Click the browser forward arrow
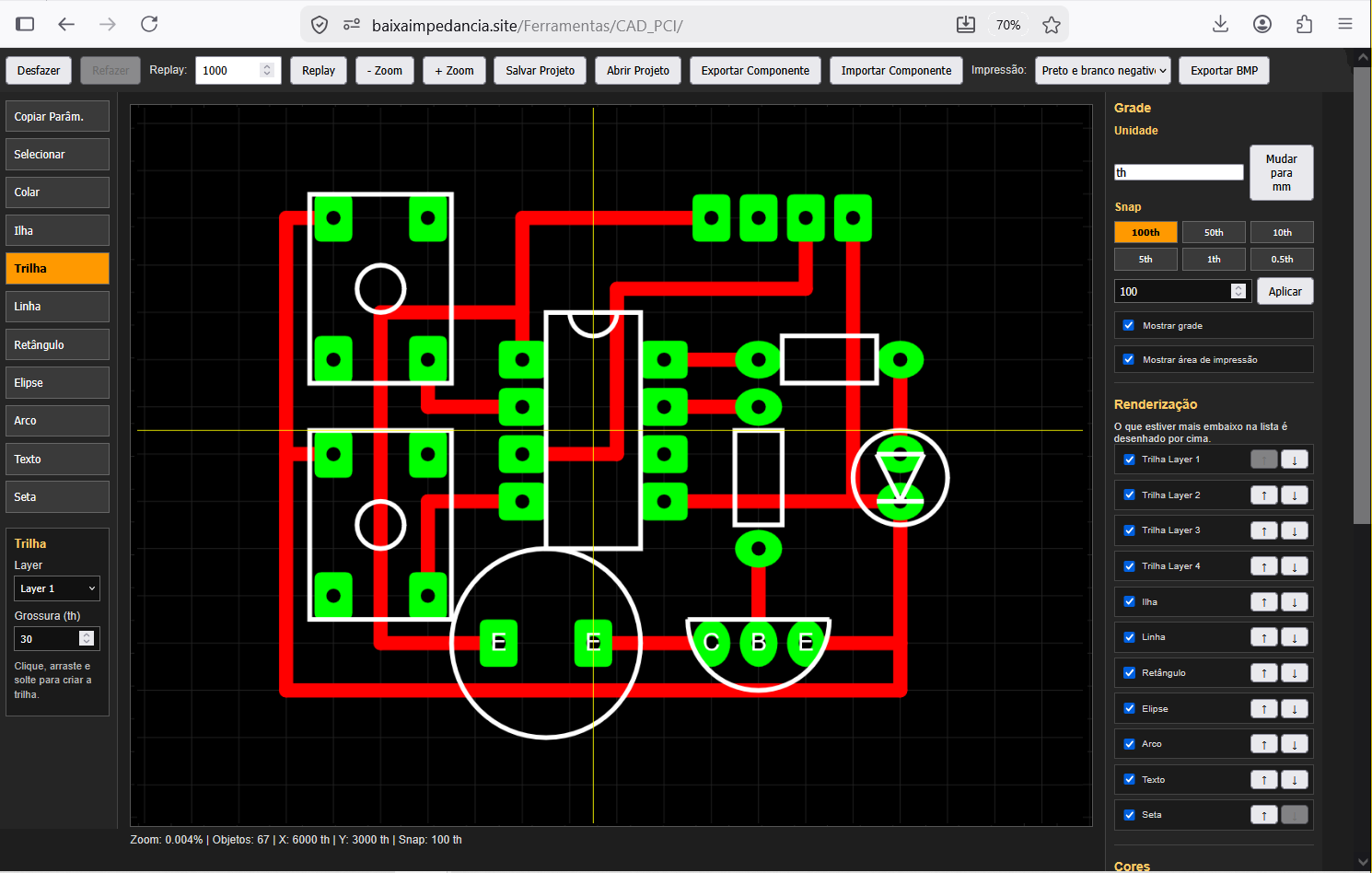This screenshot has width=1372, height=873. [x=108, y=25]
